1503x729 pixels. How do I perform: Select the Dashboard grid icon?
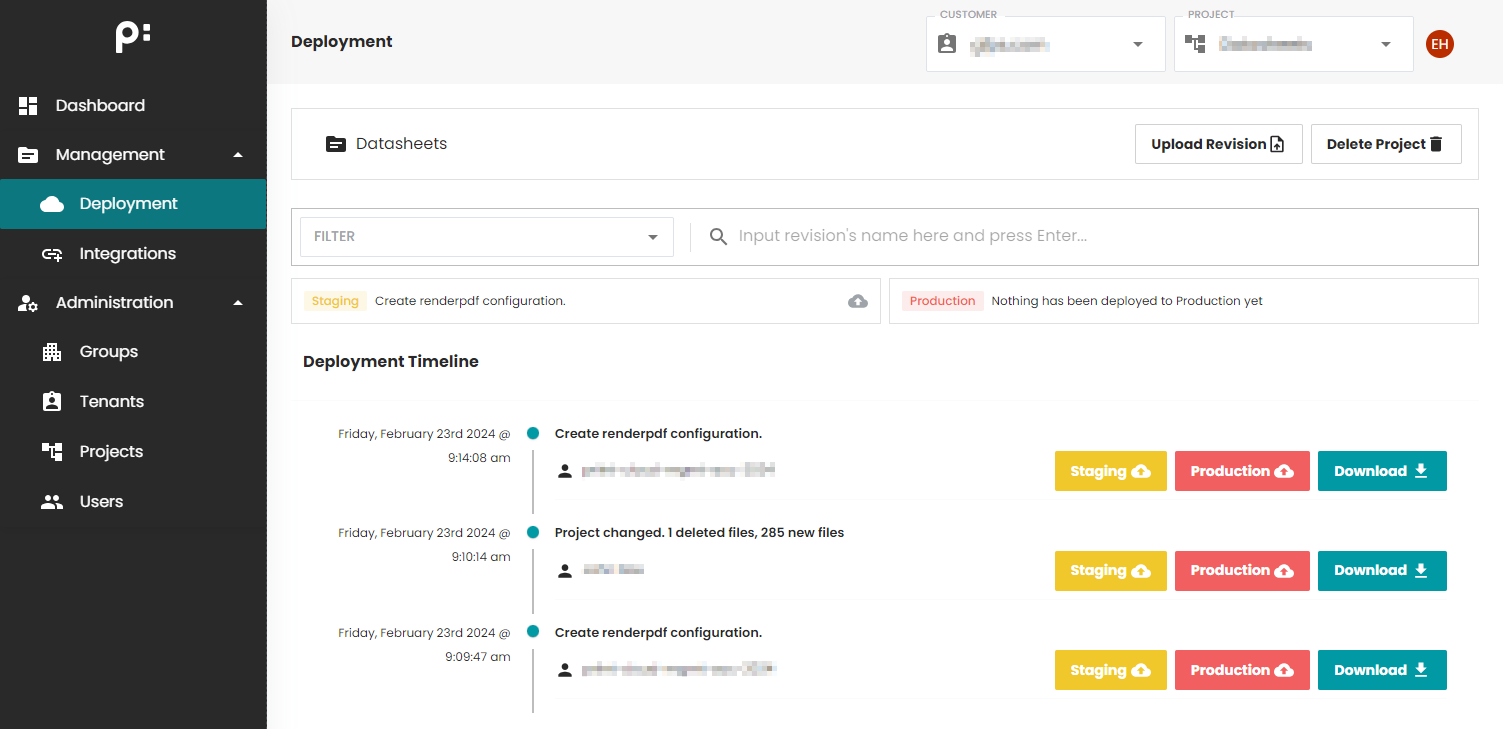[27, 104]
